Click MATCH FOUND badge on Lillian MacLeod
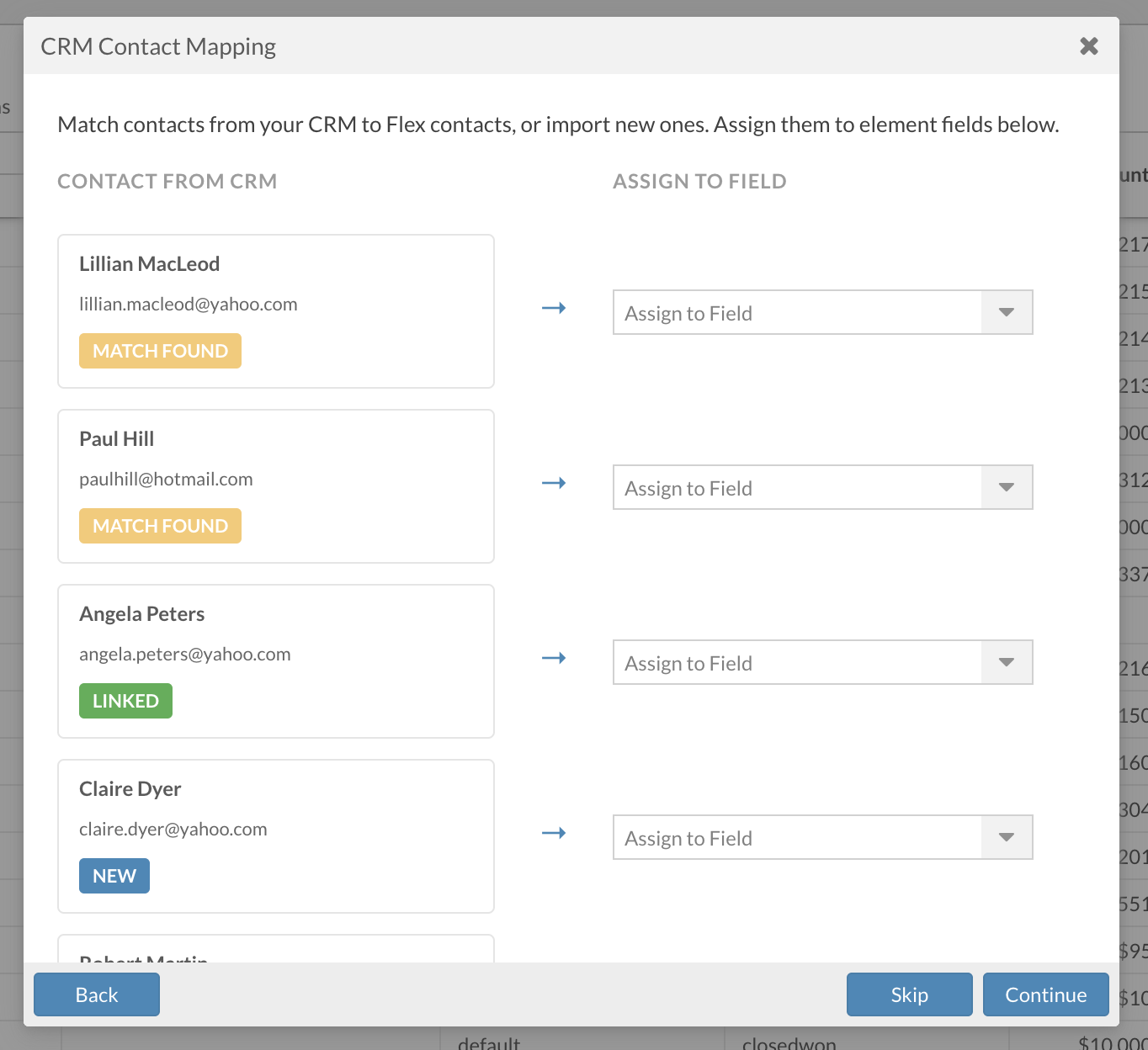 (160, 351)
